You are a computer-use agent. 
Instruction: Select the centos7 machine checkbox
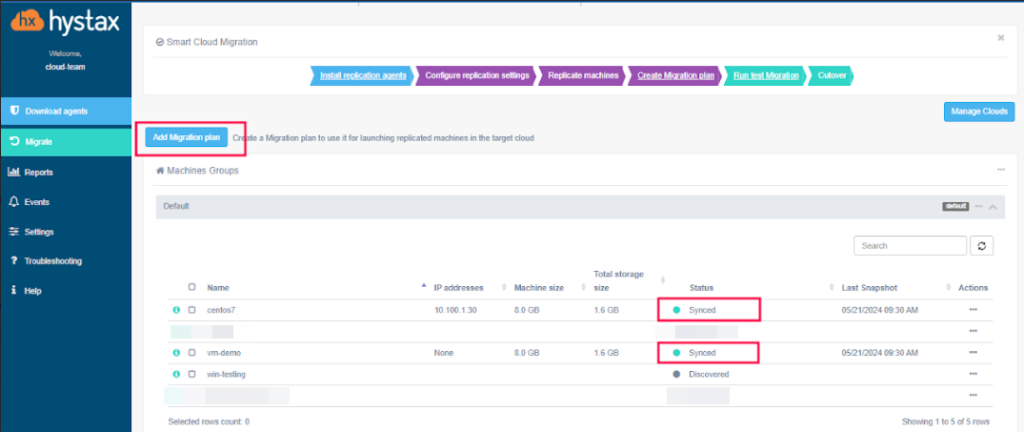tap(192, 310)
